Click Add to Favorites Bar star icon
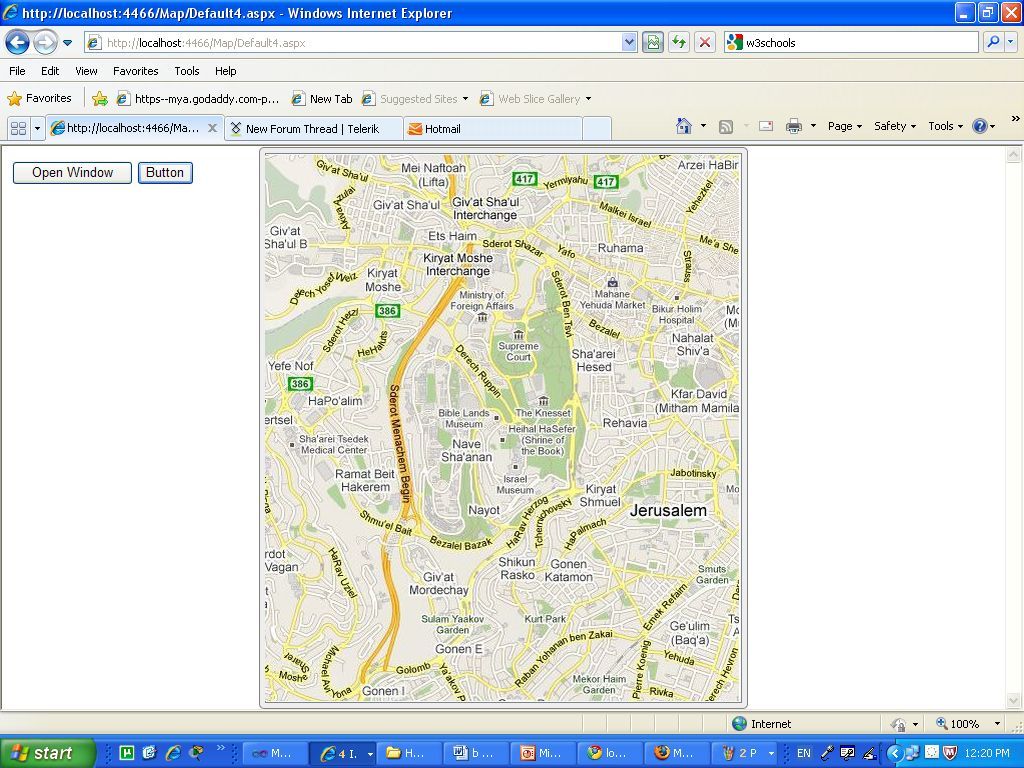1024x768 pixels. point(100,99)
